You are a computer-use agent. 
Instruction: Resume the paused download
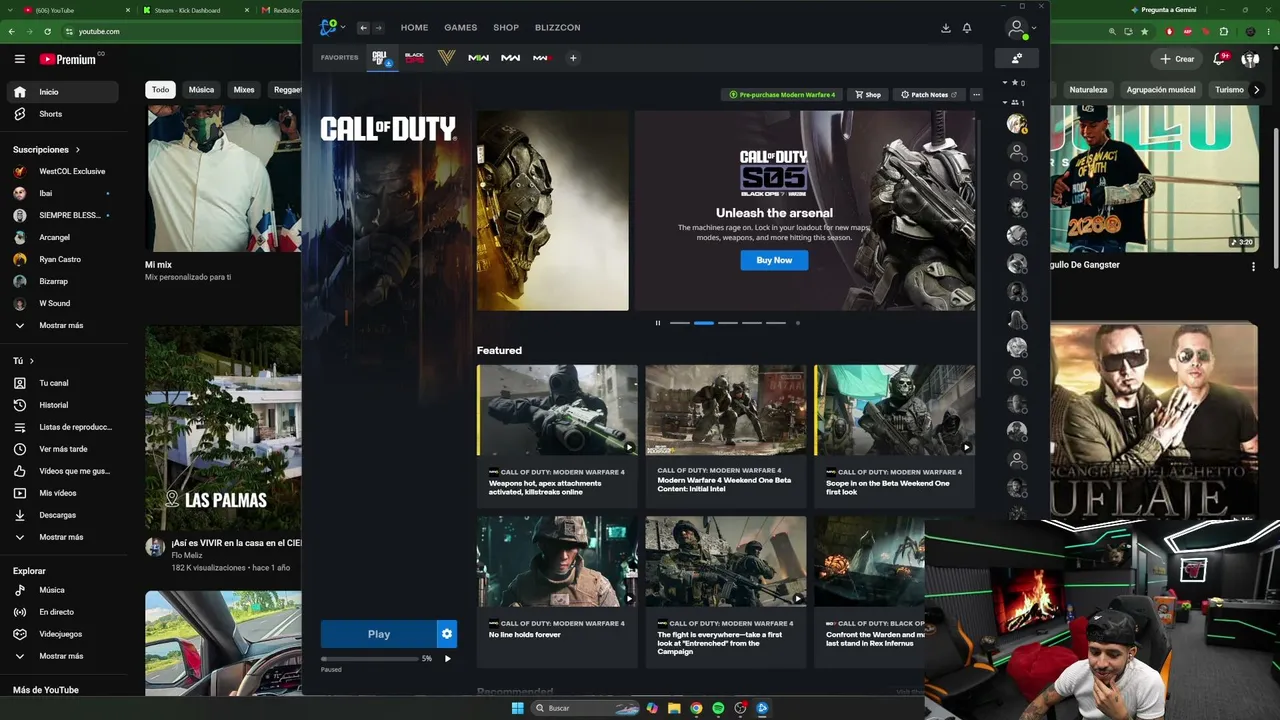coord(447,659)
